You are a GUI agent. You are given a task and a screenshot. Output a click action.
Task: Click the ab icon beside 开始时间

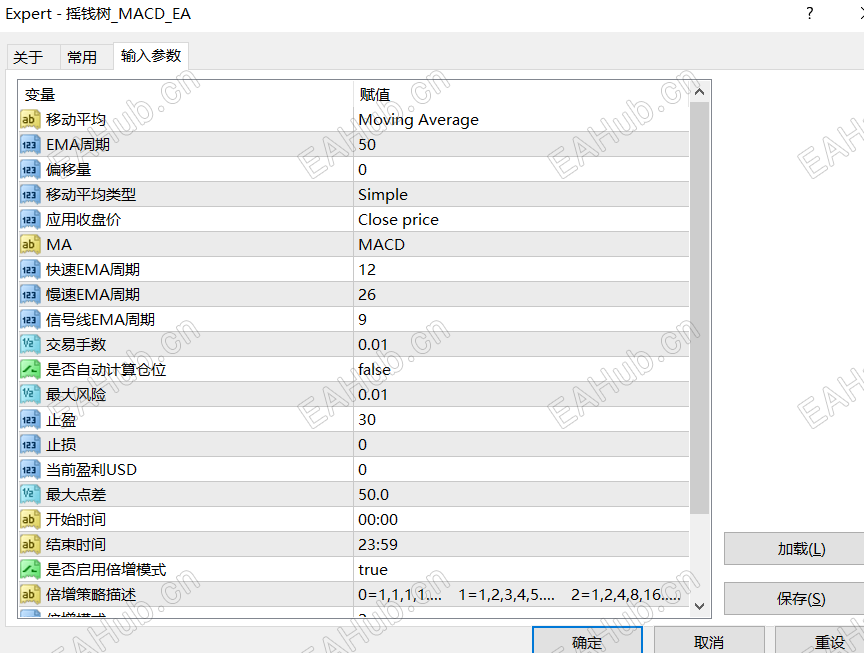(28, 519)
